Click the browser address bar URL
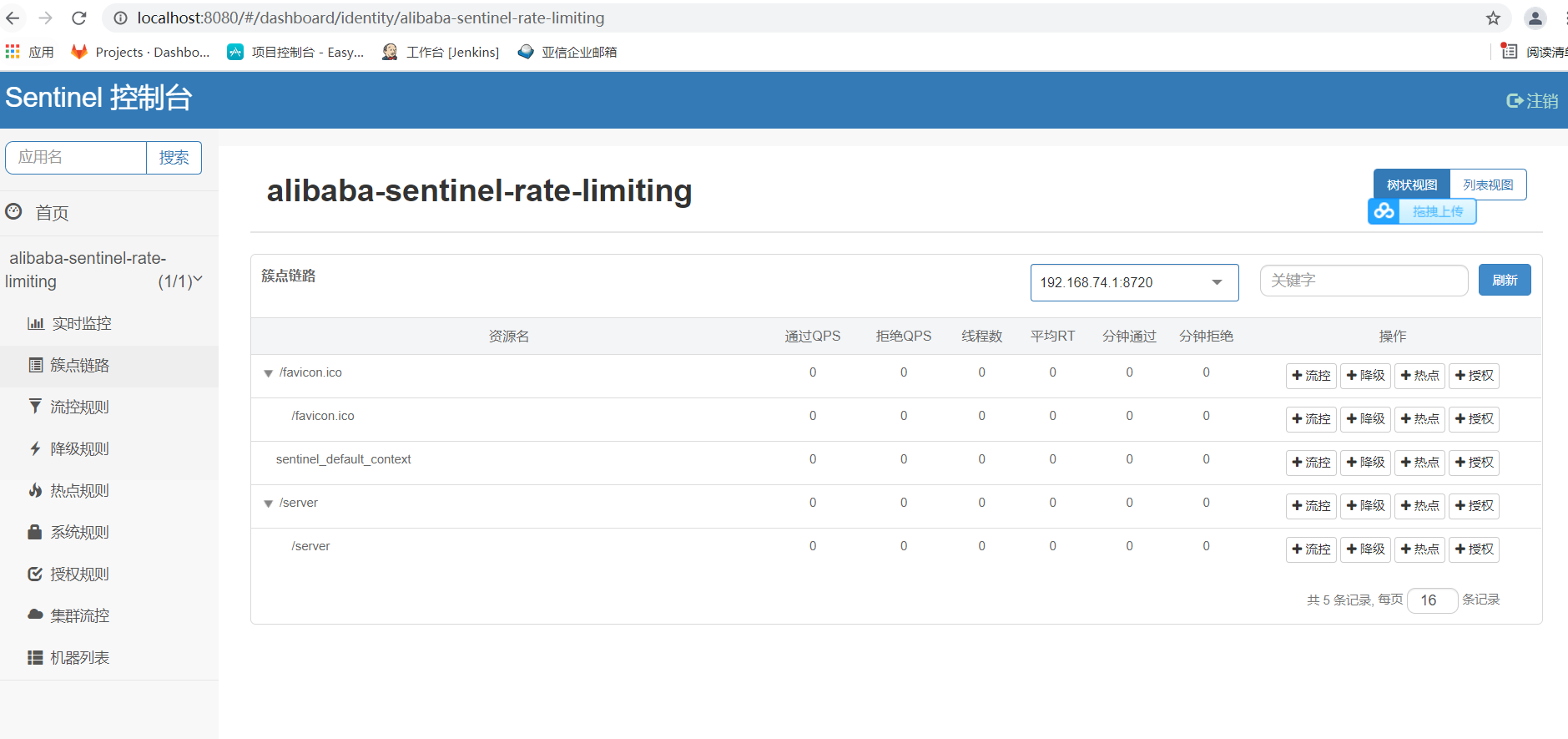 (371, 18)
